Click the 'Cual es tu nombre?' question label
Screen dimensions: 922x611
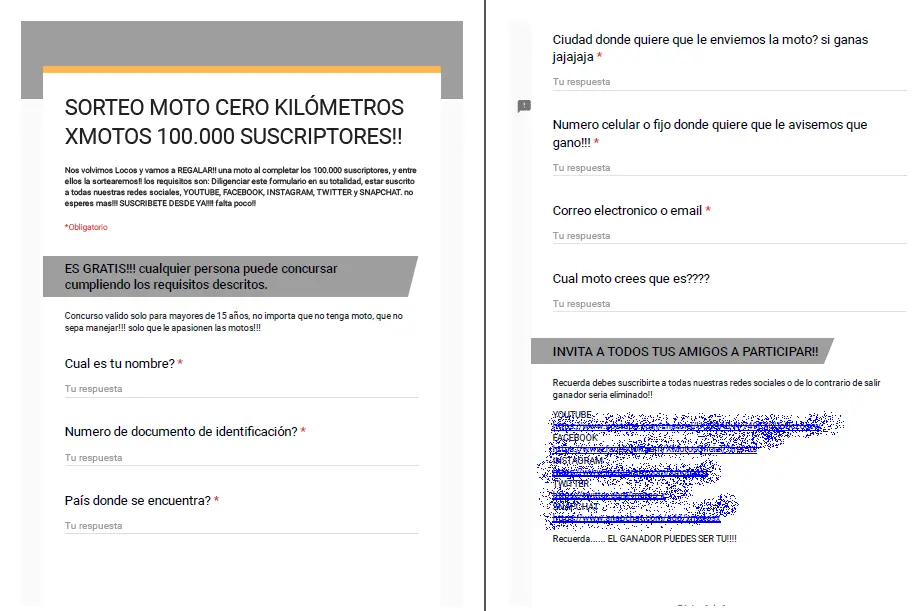coord(119,363)
